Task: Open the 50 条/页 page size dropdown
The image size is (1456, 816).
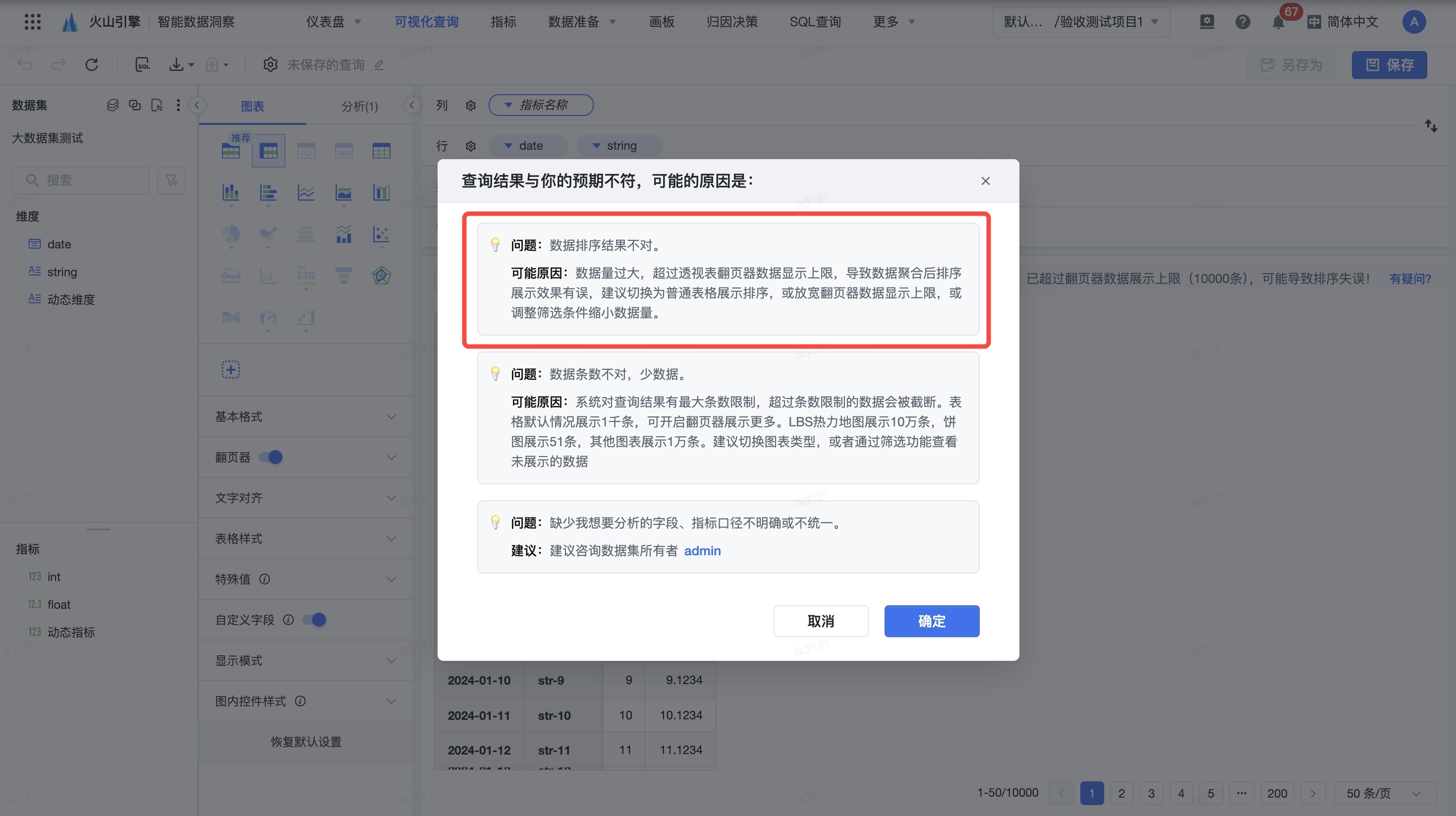Action: click(x=1384, y=793)
